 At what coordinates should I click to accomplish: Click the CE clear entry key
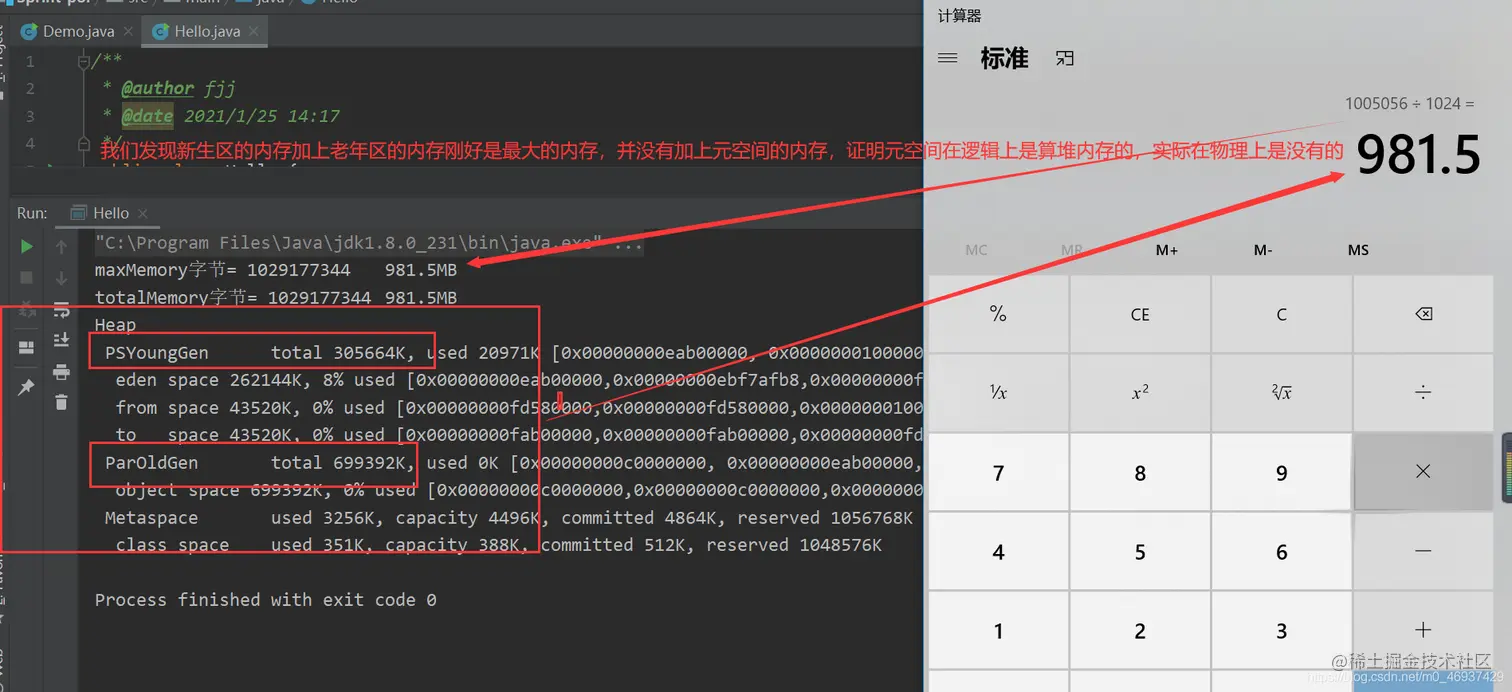tap(1140, 314)
